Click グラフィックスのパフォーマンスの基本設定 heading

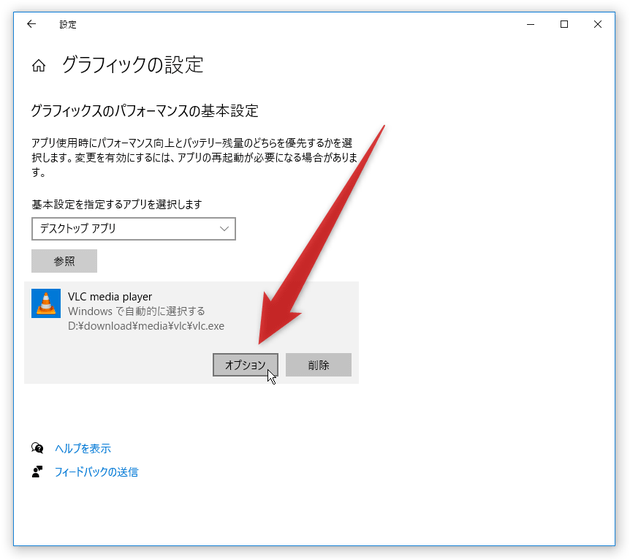pos(145,111)
